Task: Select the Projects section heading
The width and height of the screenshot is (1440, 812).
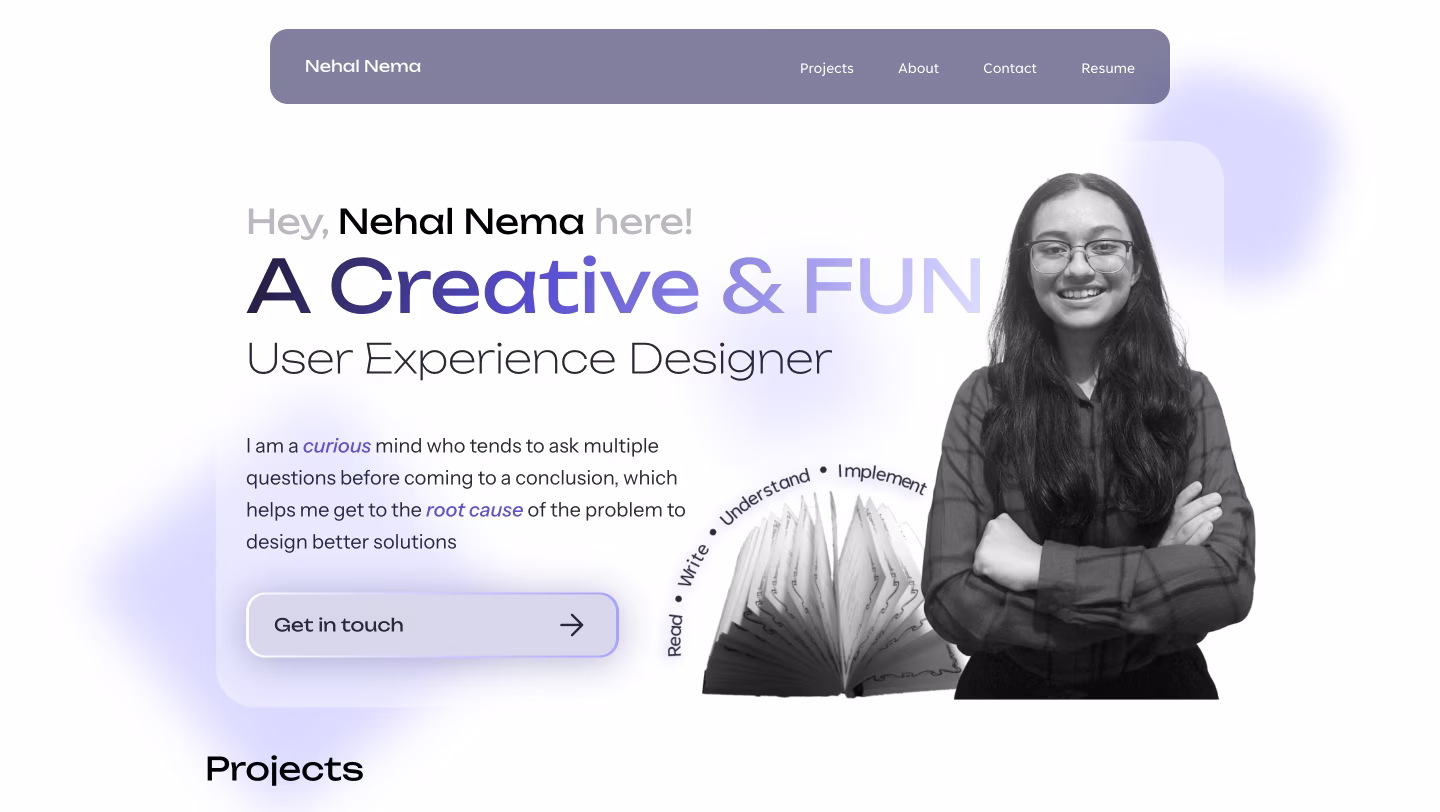Action: point(284,769)
